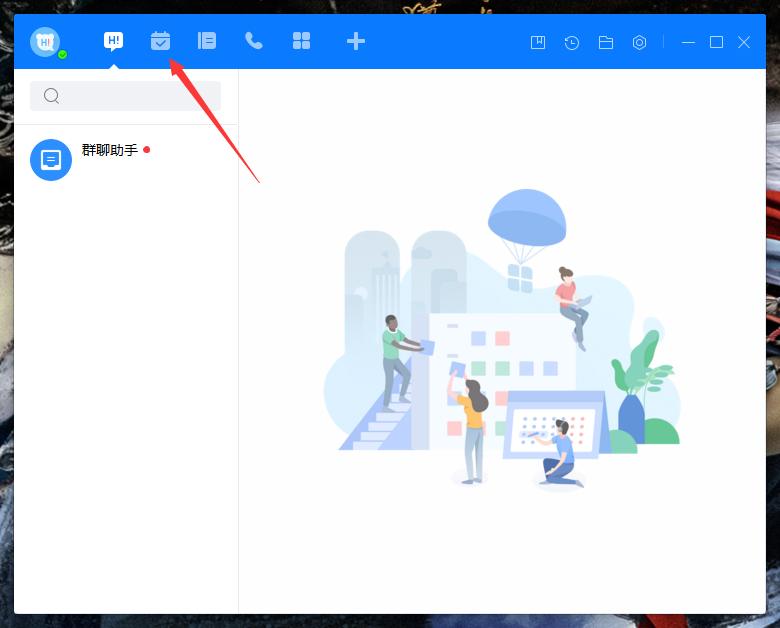Maximize the application window
The width and height of the screenshot is (780, 628).
pyautogui.click(x=716, y=42)
